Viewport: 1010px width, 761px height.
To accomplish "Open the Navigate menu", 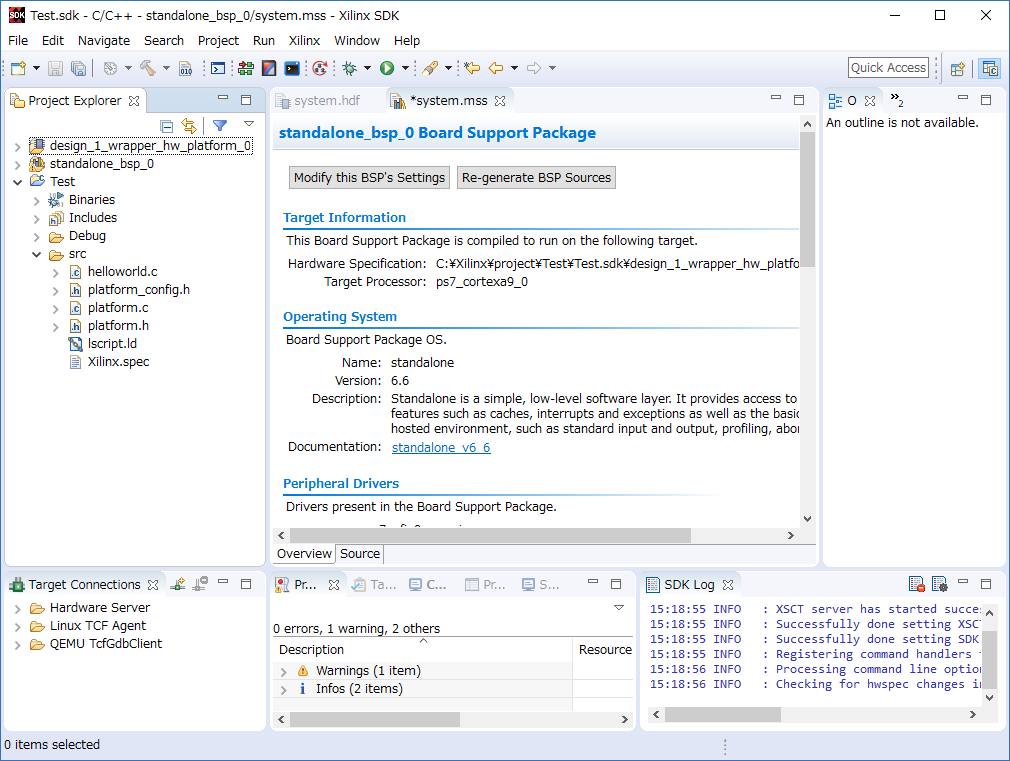I will tap(104, 40).
